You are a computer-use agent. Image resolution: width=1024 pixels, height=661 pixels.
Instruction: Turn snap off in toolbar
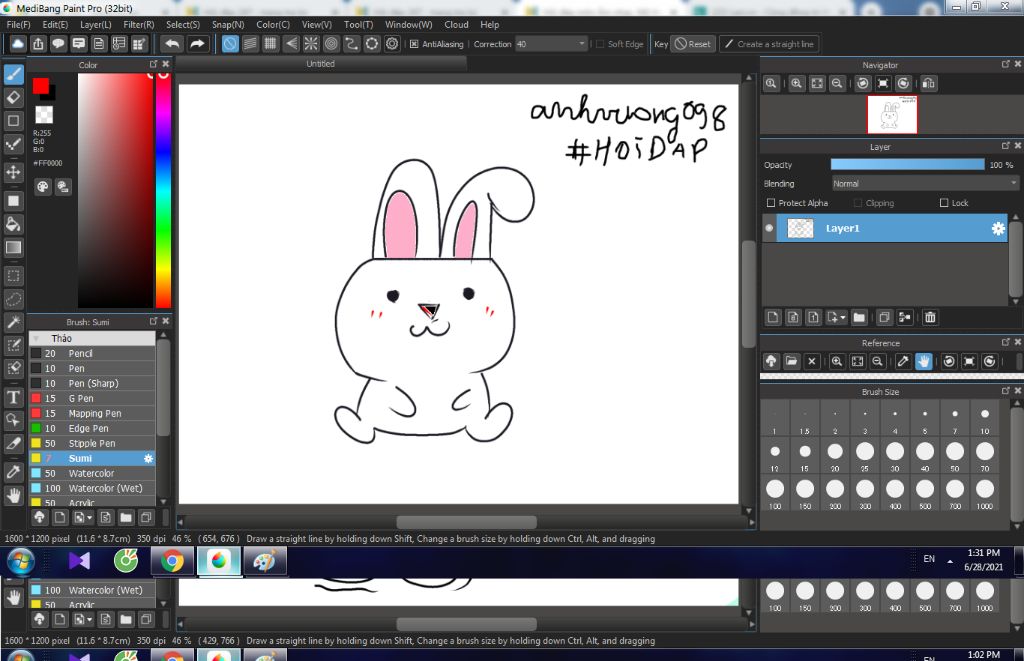point(230,44)
